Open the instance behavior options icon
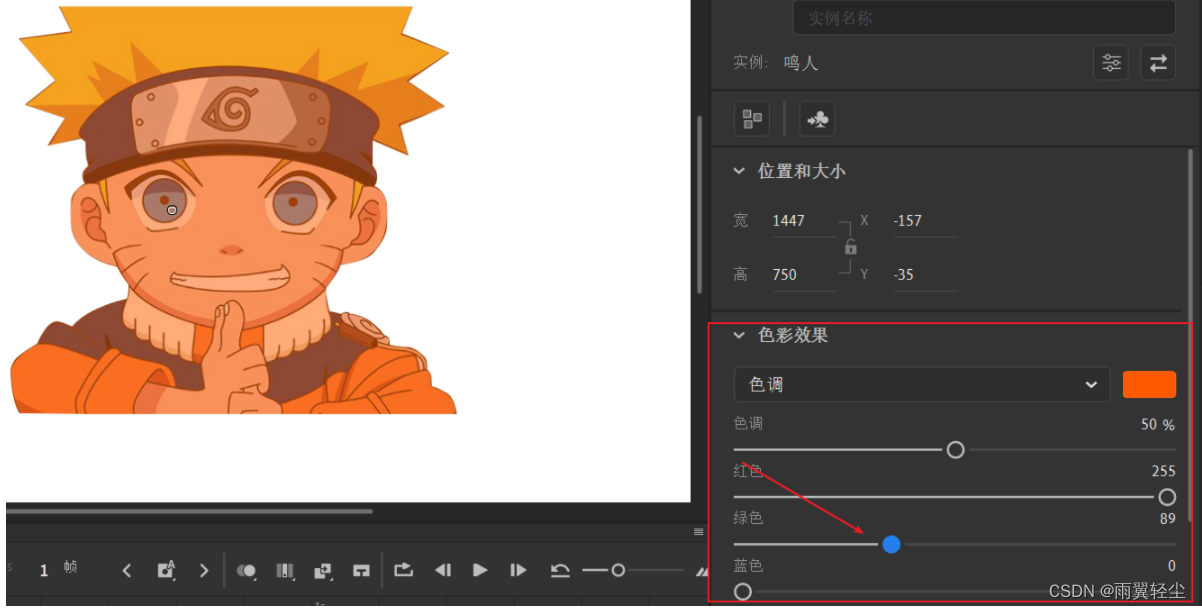This screenshot has height=610, width=1202. coord(1111,63)
